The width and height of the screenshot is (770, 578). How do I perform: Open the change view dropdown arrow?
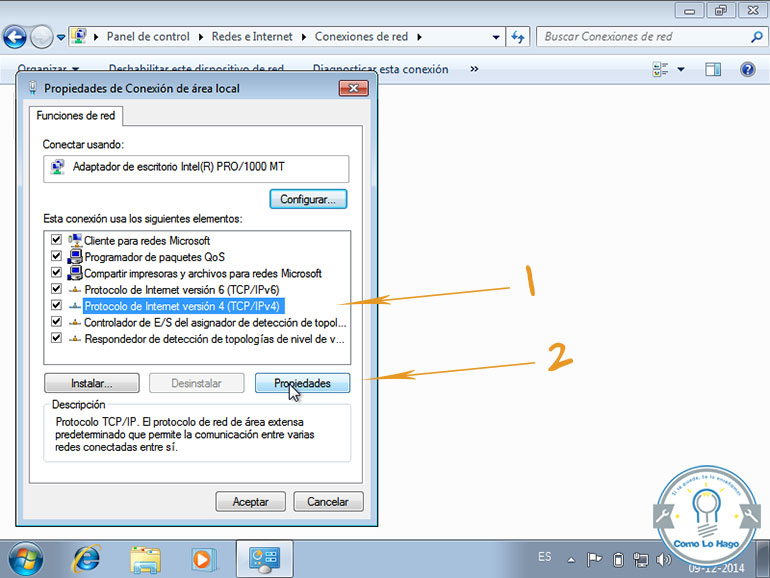pos(681,70)
